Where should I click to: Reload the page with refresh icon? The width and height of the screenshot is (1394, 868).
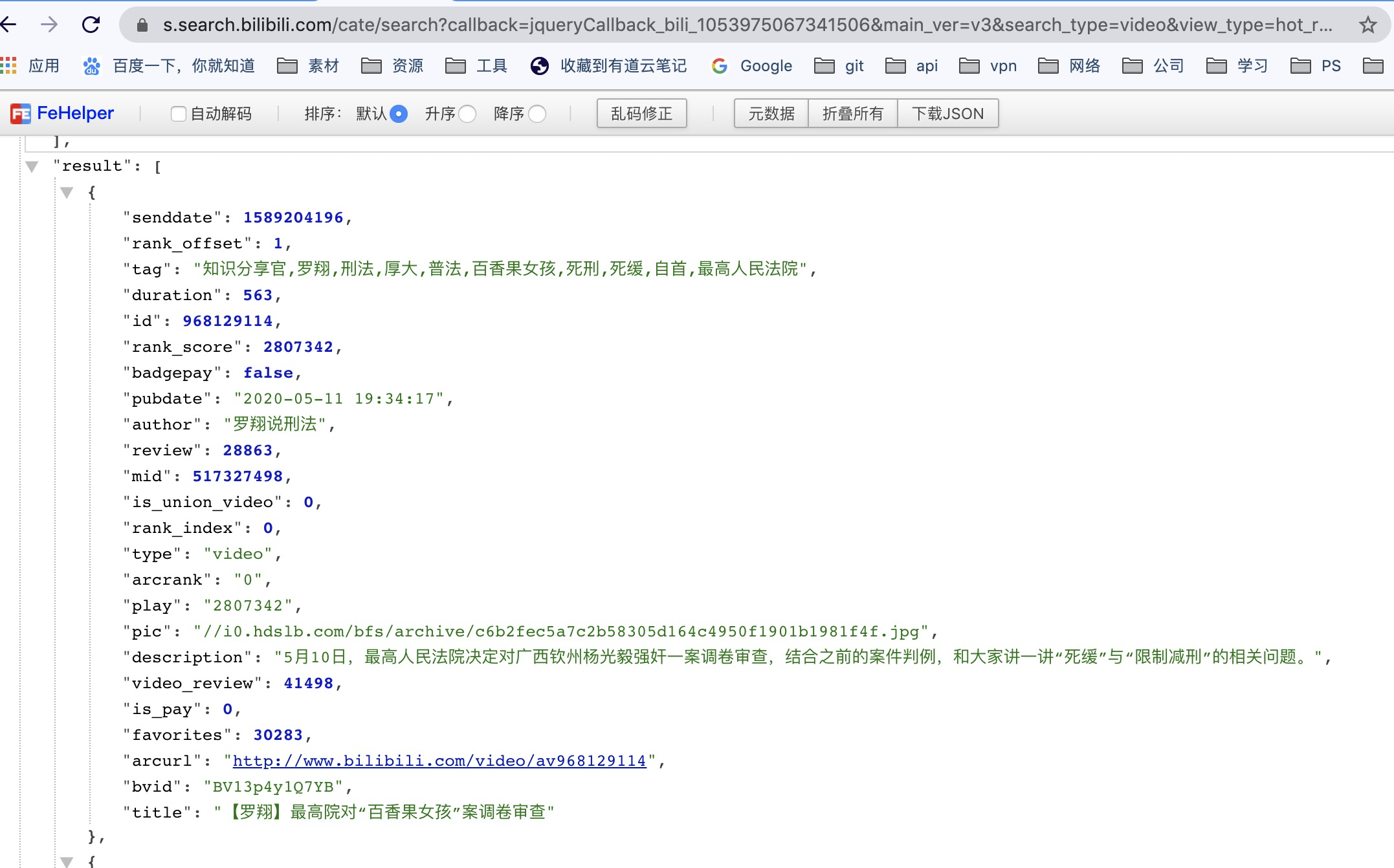91,25
